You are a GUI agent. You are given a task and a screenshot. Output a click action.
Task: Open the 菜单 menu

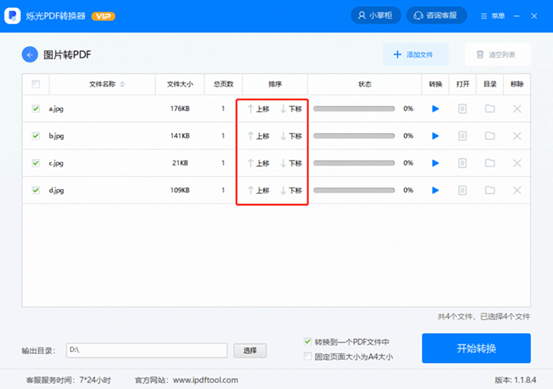click(x=493, y=16)
